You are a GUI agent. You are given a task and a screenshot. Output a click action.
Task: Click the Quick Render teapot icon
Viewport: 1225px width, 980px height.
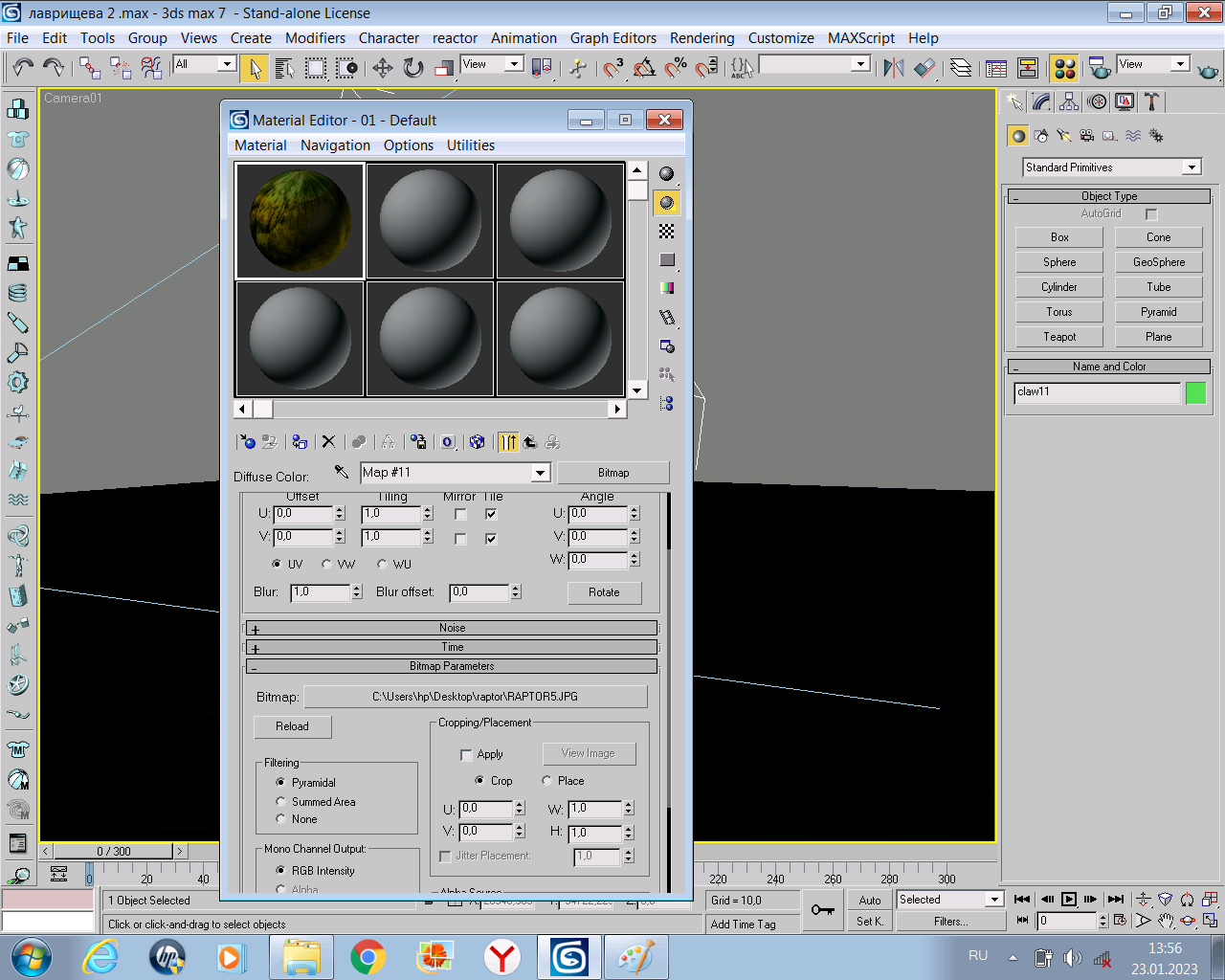1208,70
